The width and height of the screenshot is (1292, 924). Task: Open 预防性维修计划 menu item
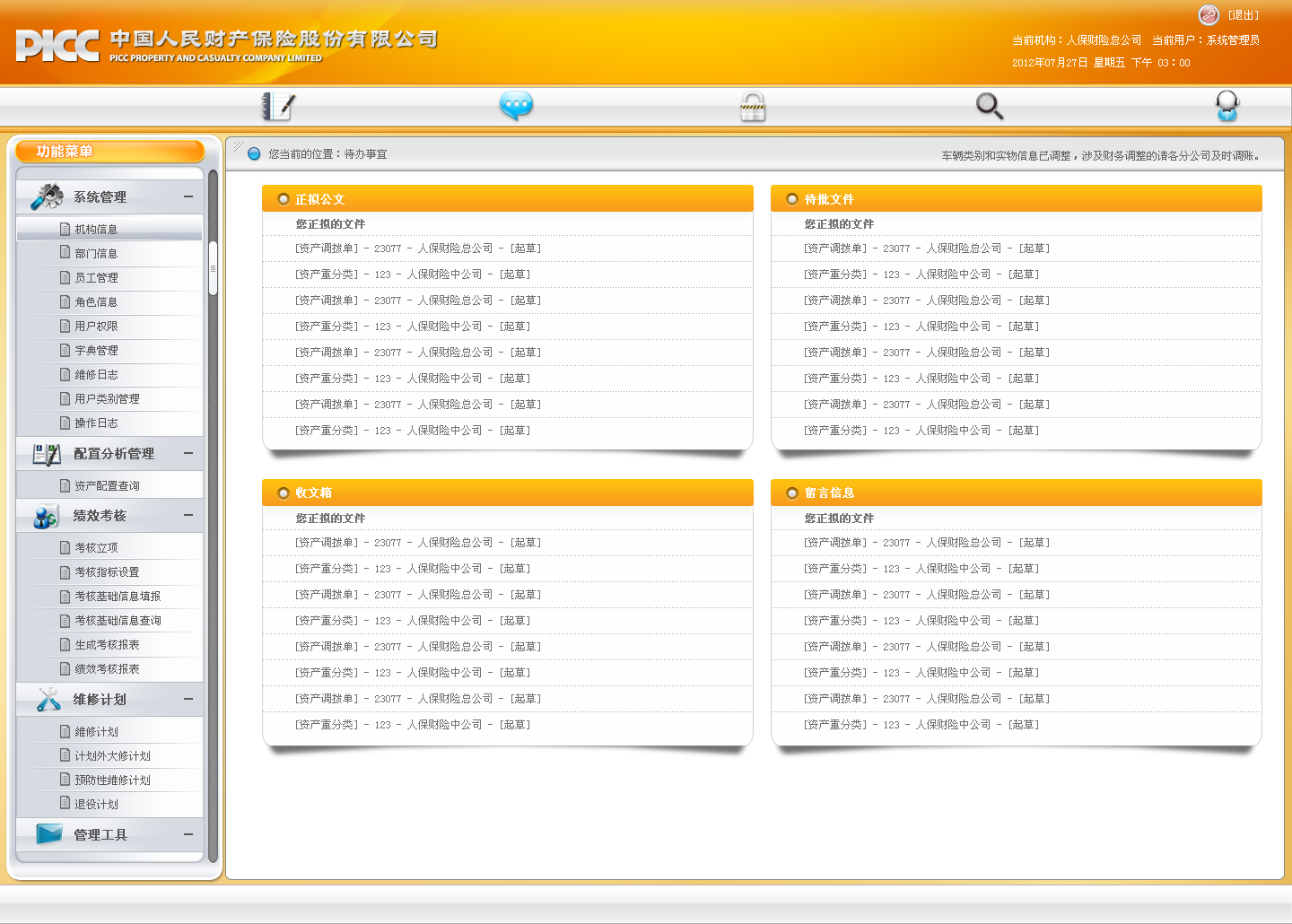(x=112, y=780)
